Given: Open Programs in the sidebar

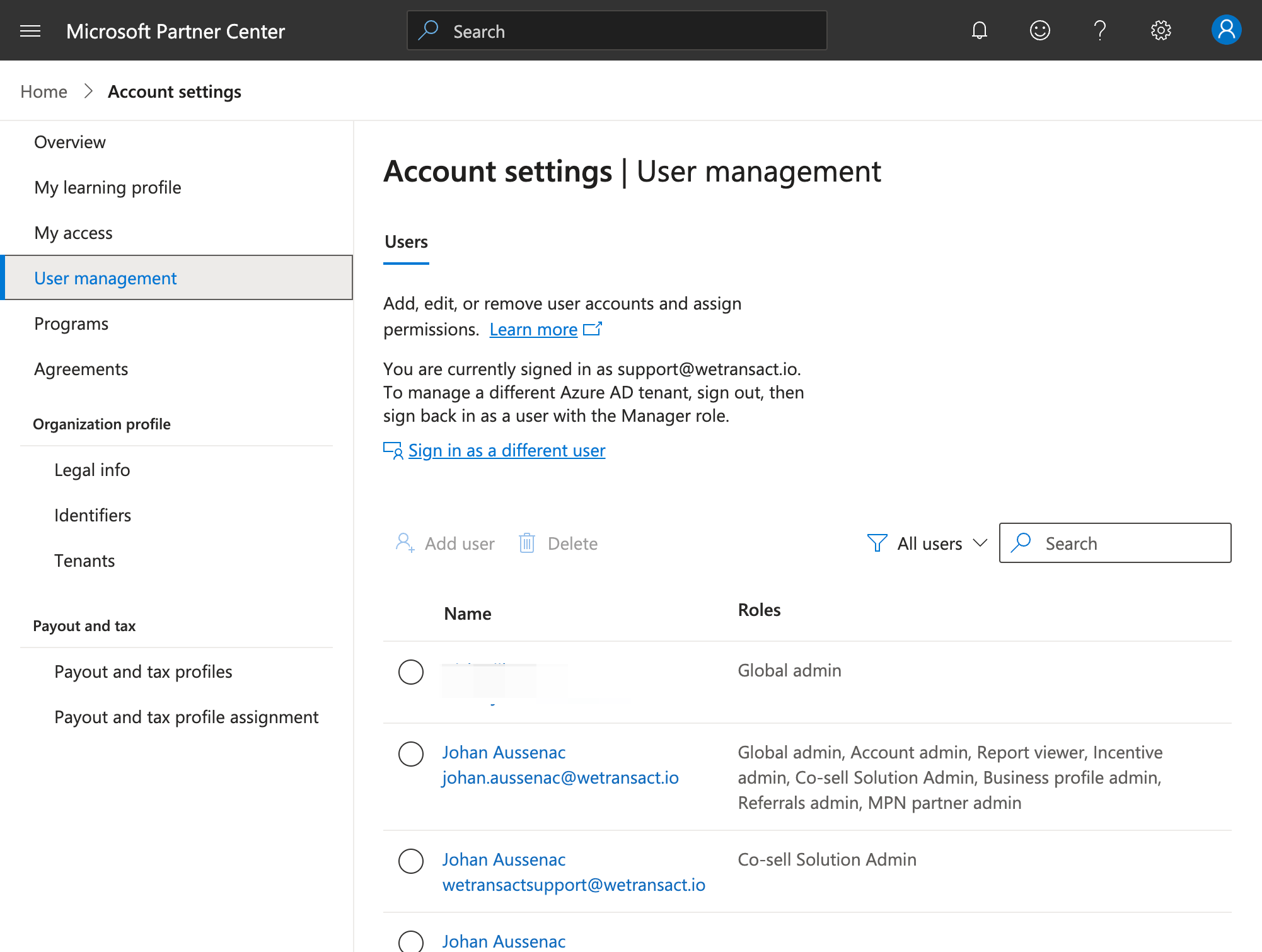Looking at the screenshot, I should [x=71, y=323].
